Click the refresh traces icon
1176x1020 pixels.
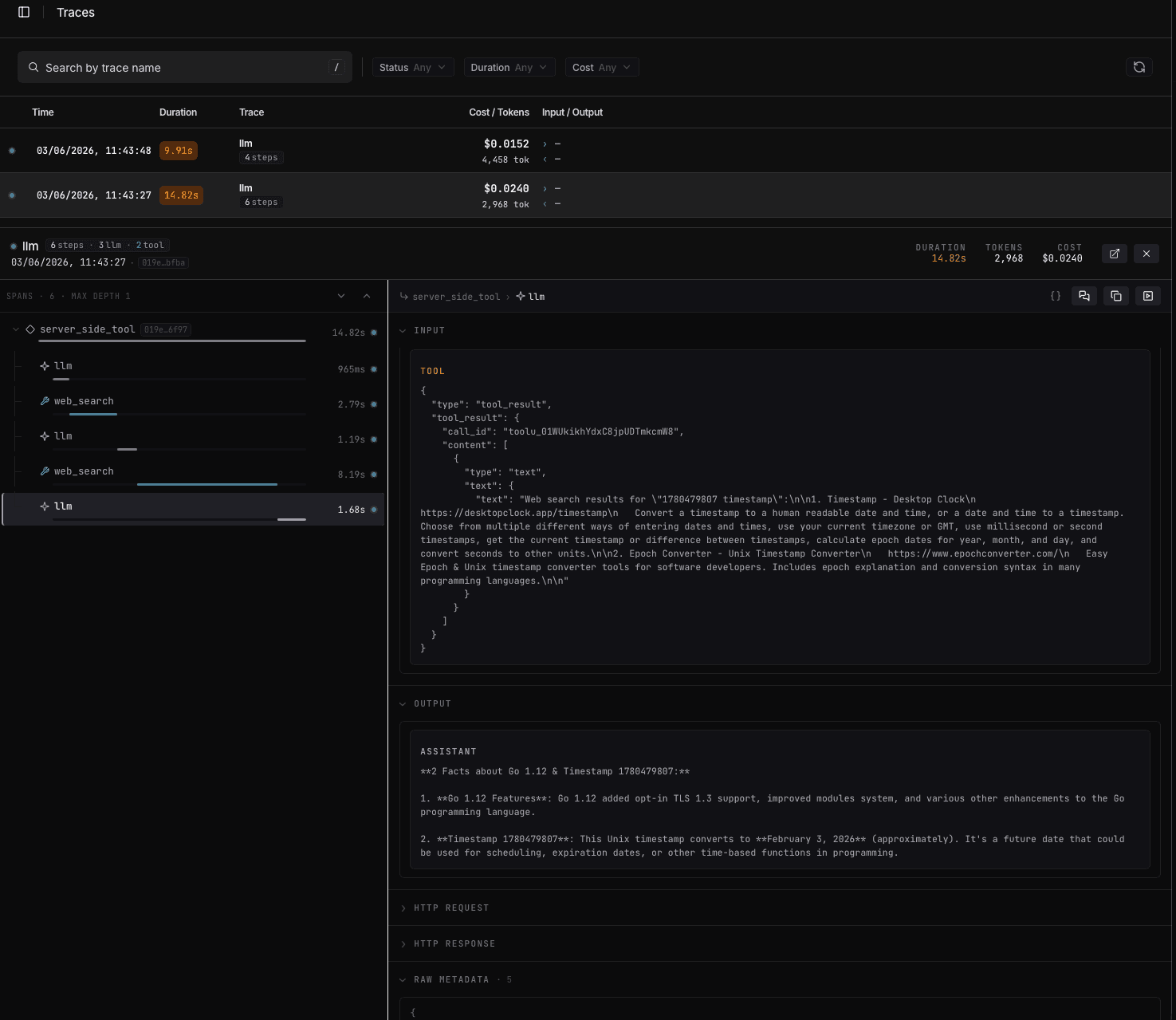(x=1139, y=67)
